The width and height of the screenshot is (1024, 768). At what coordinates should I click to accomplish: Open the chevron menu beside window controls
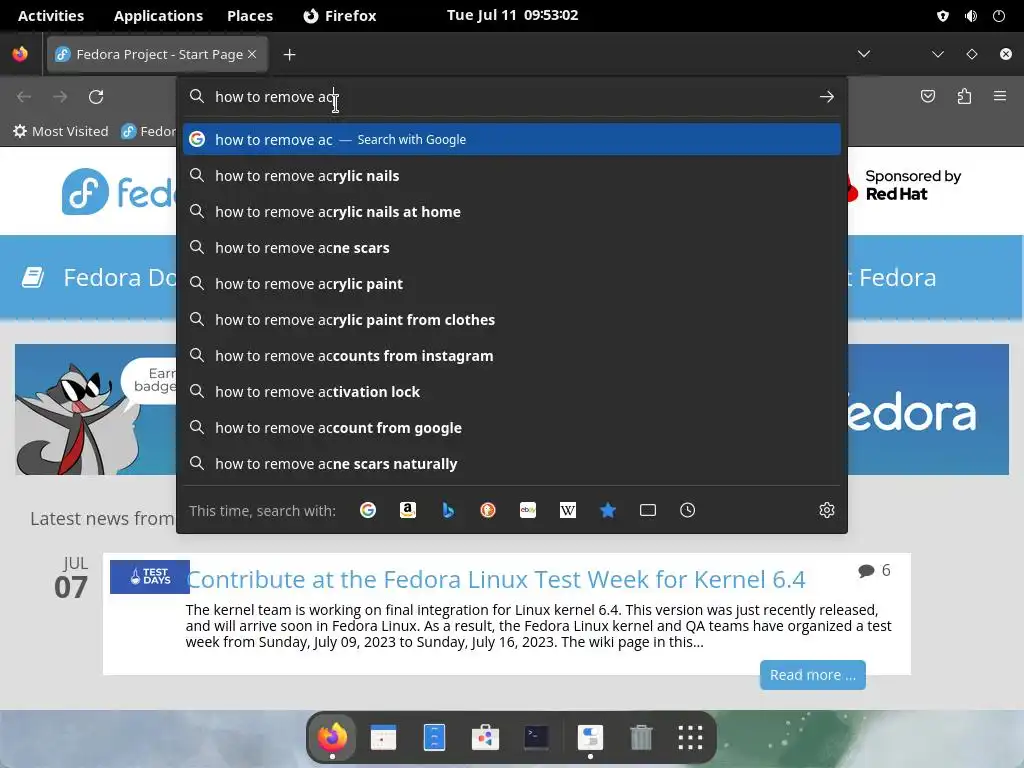[x=938, y=54]
